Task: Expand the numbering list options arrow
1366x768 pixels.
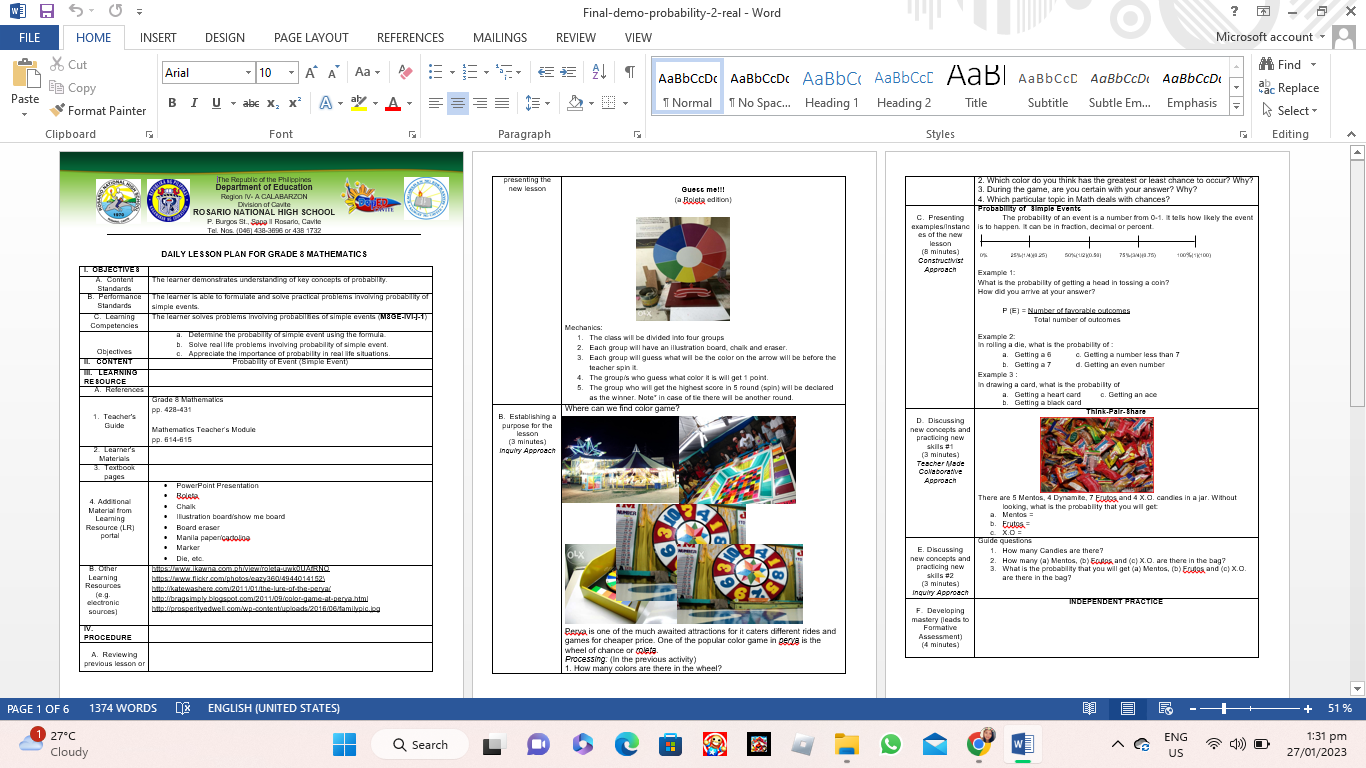Action: coord(485,73)
